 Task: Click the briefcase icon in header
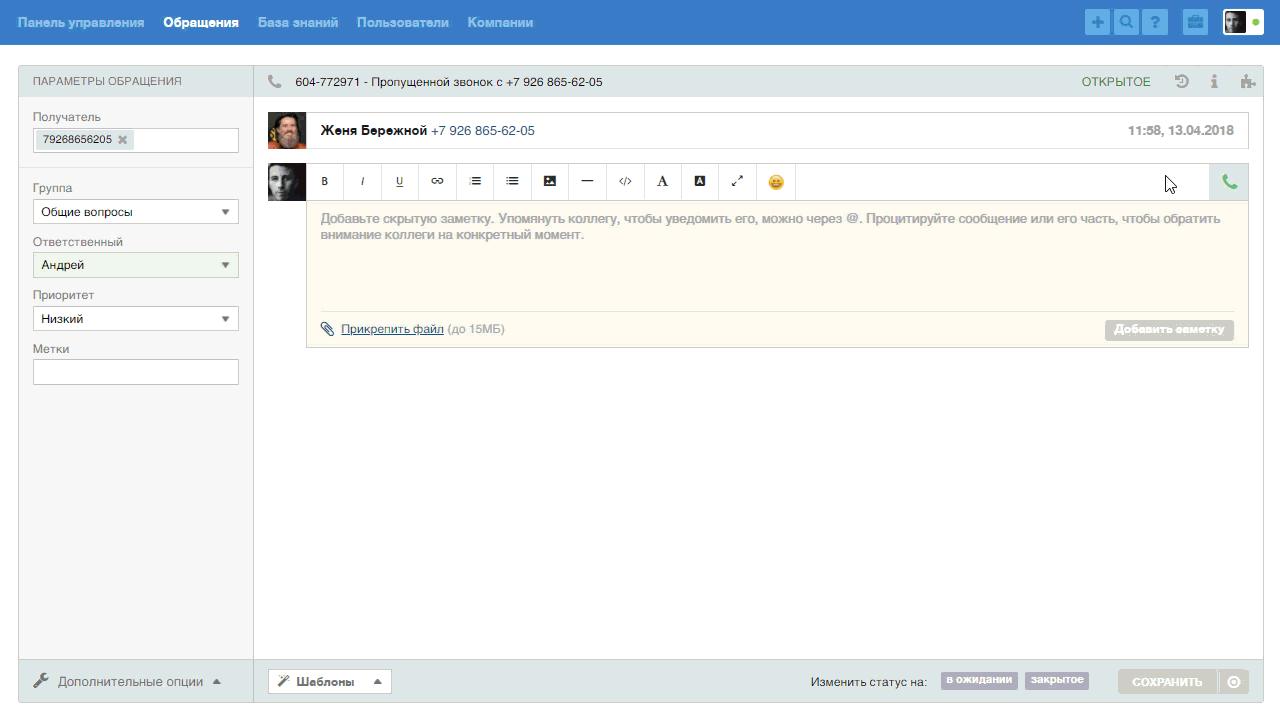click(x=1195, y=22)
